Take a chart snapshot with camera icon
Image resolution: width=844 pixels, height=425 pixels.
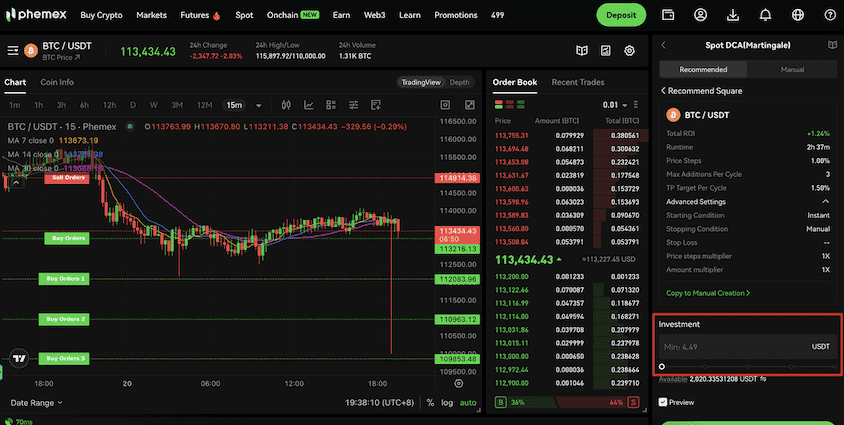[x=445, y=105]
